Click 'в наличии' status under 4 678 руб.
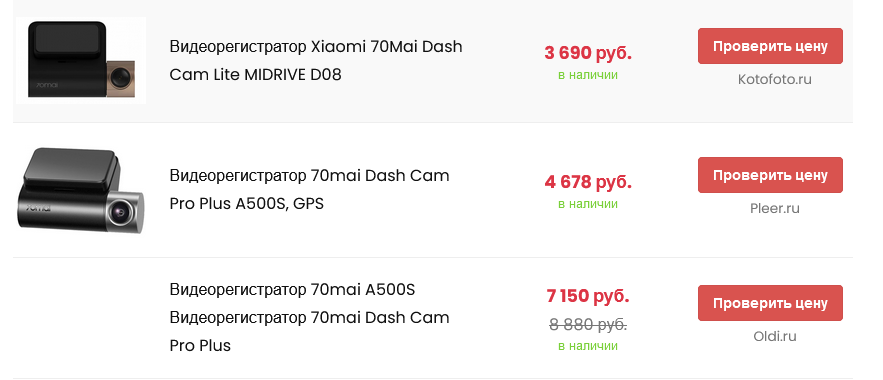The width and height of the screenshot is (883, 380). click(588, 204)
